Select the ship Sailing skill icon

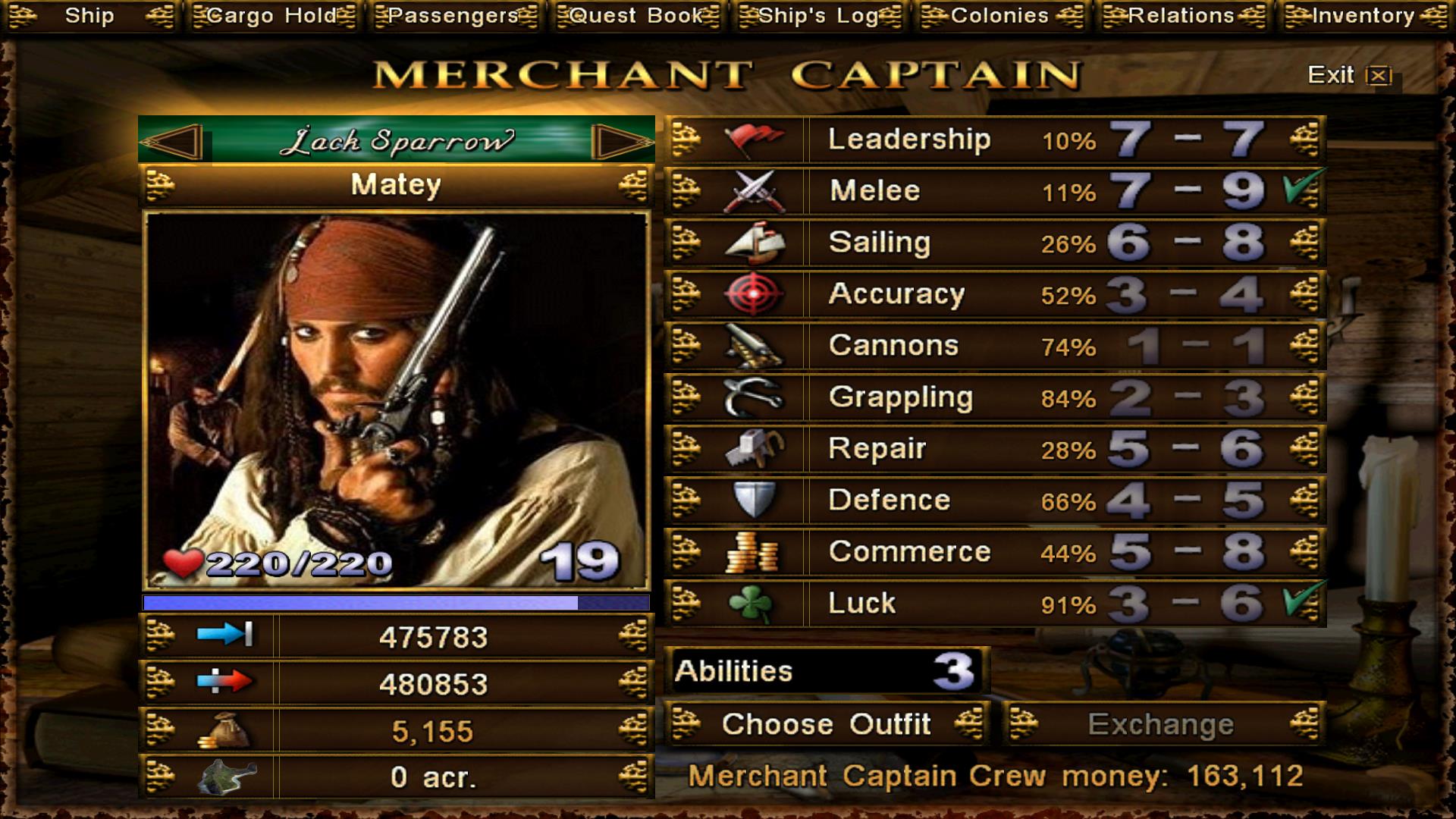754,243
